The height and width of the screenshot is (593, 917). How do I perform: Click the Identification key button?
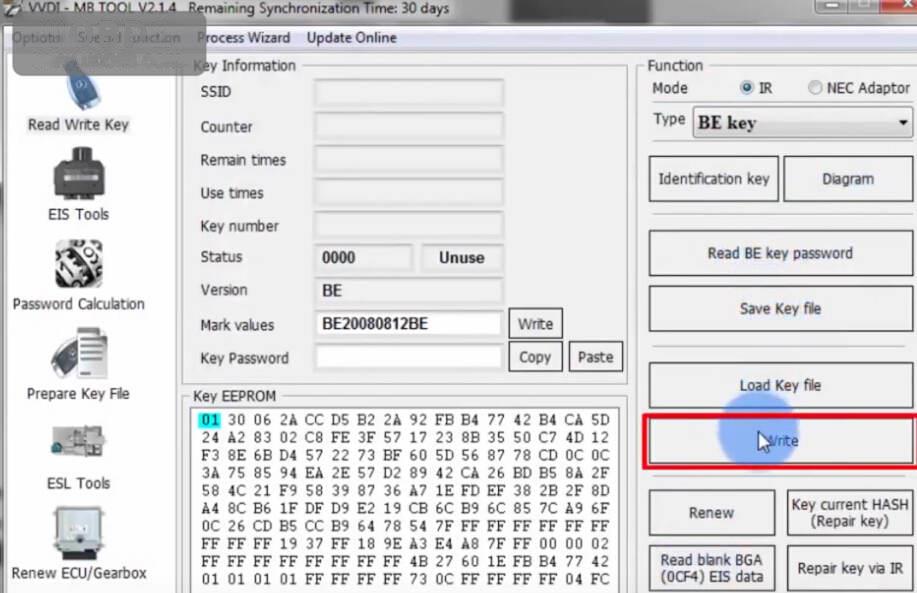click(713, 179)
